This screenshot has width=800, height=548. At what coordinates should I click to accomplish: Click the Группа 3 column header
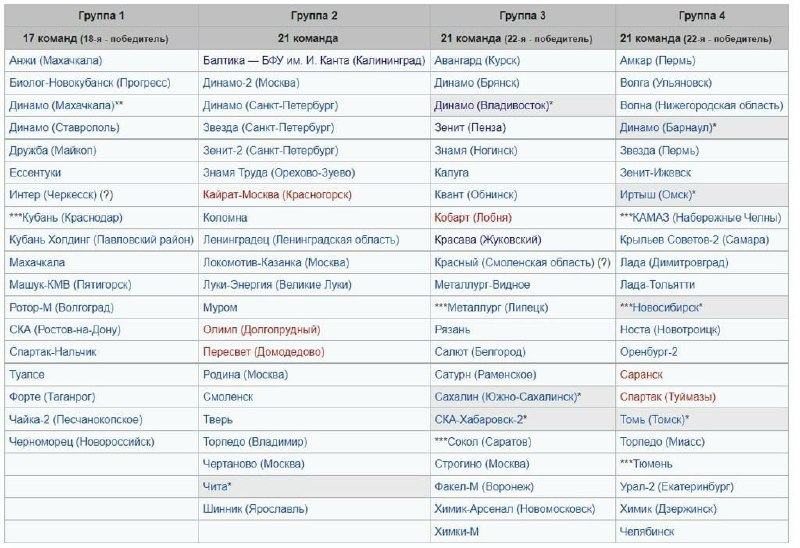(x=522, y=16)
